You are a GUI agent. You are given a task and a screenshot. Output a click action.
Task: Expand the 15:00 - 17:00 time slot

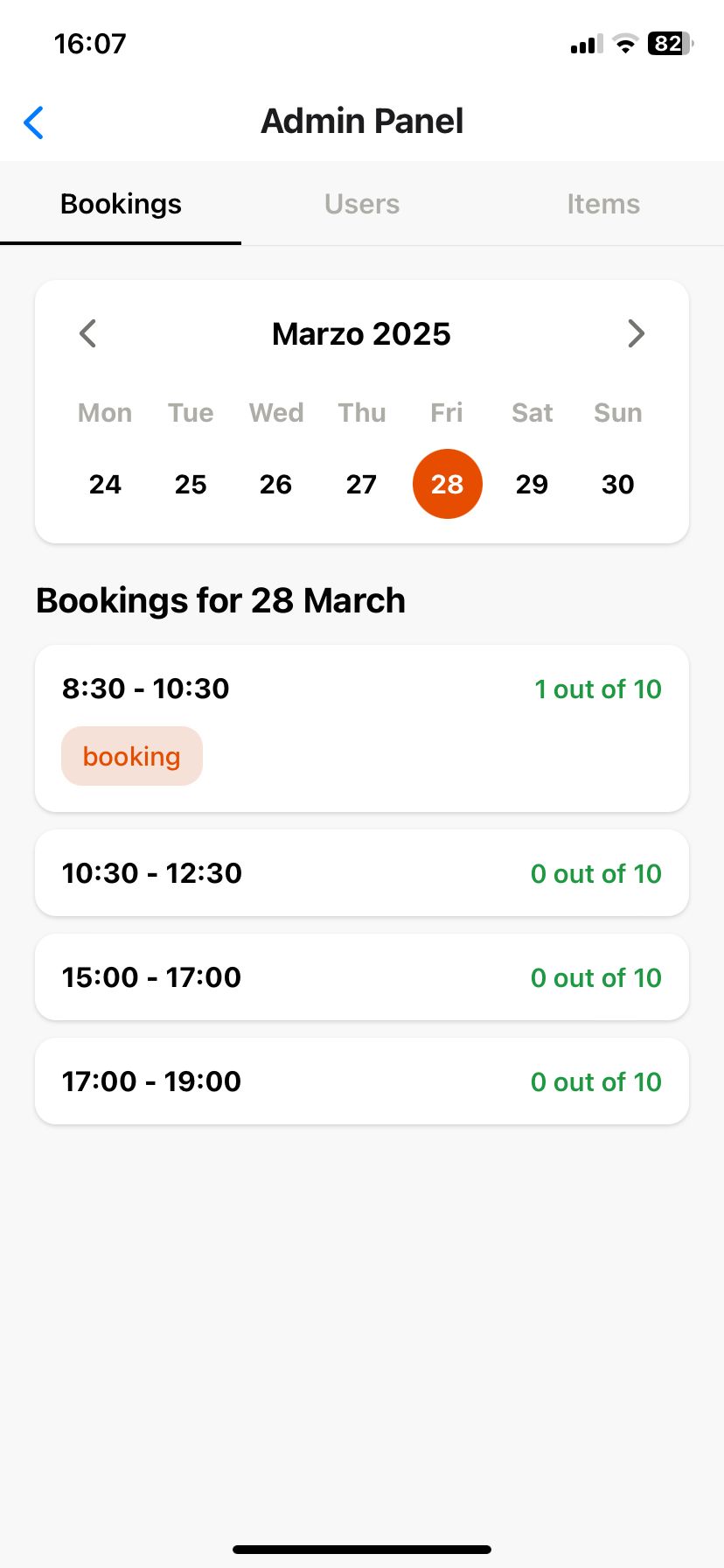click(362, 977)
